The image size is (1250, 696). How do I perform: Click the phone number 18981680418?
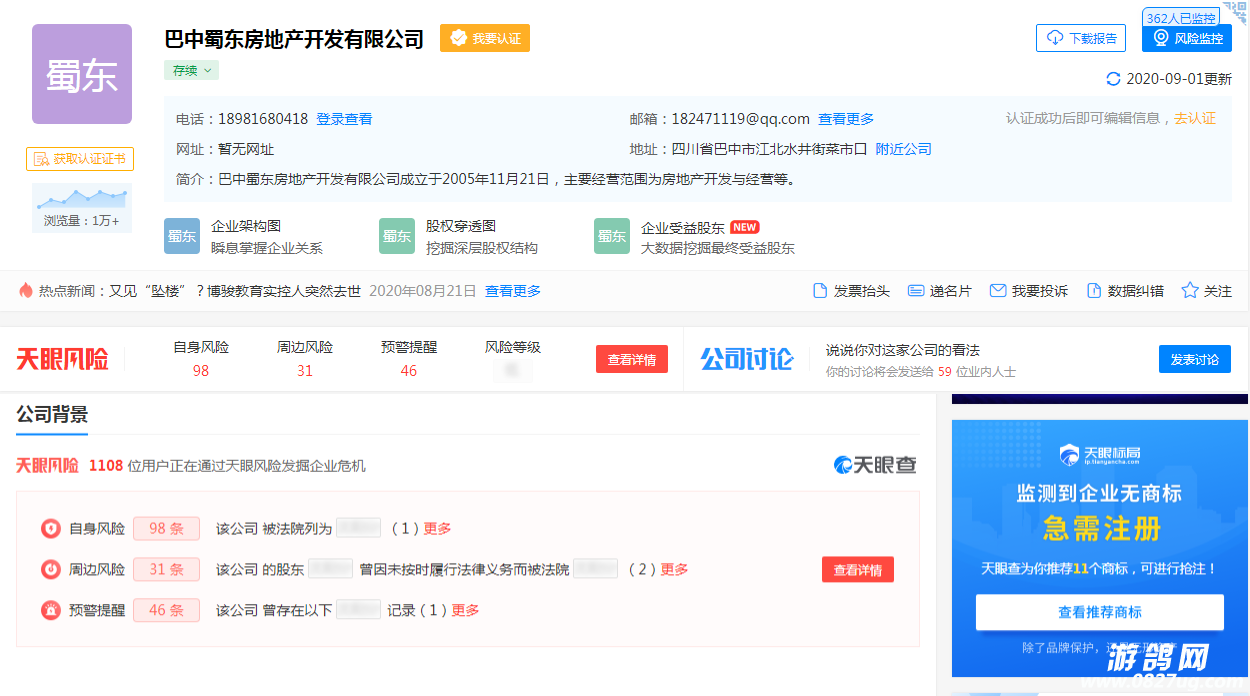click(x=263, y=119)
